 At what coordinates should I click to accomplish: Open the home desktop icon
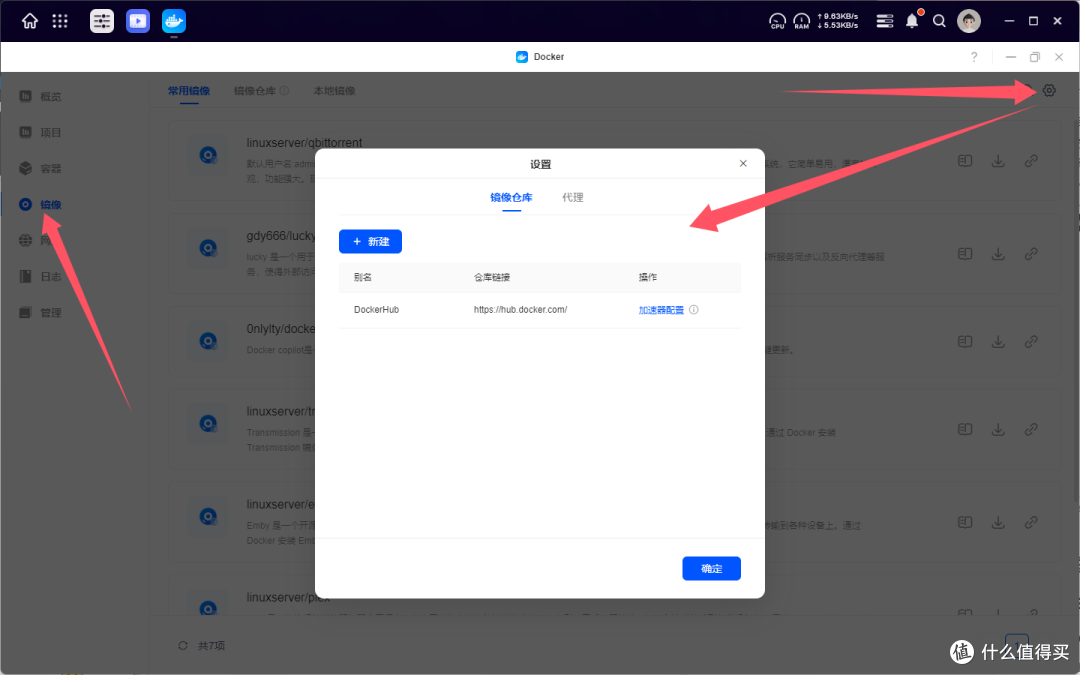30,21
